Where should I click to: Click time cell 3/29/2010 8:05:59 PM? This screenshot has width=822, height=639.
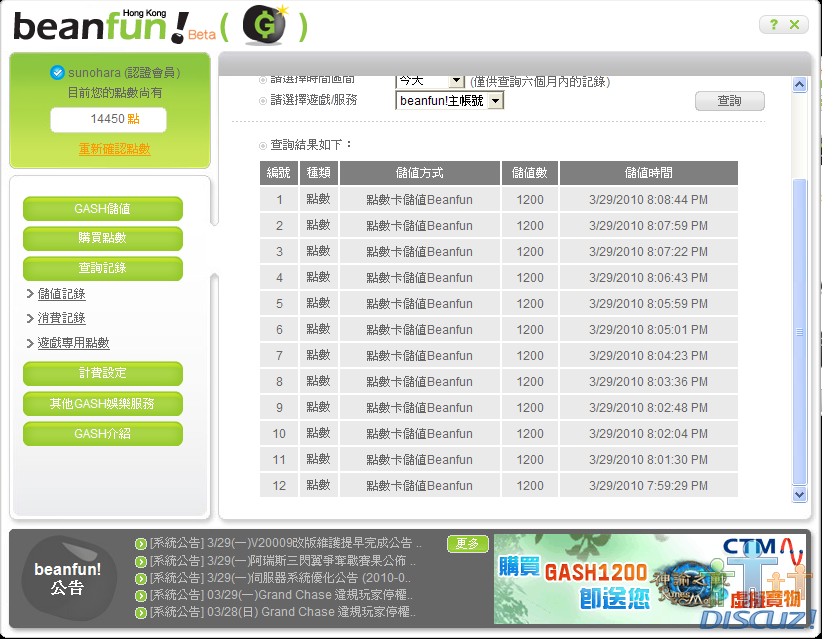[x=648, y=304]
